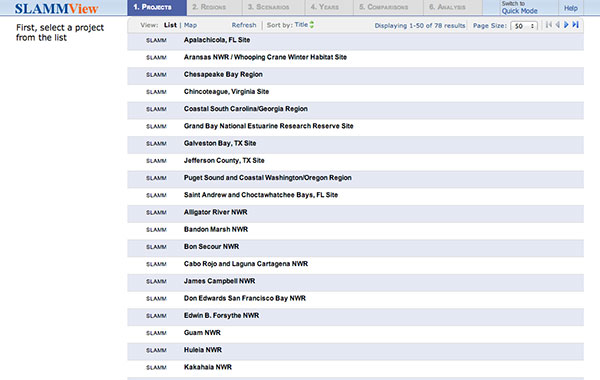
Task: Open the 3. Scenarios tab
Action: point(274,8)
